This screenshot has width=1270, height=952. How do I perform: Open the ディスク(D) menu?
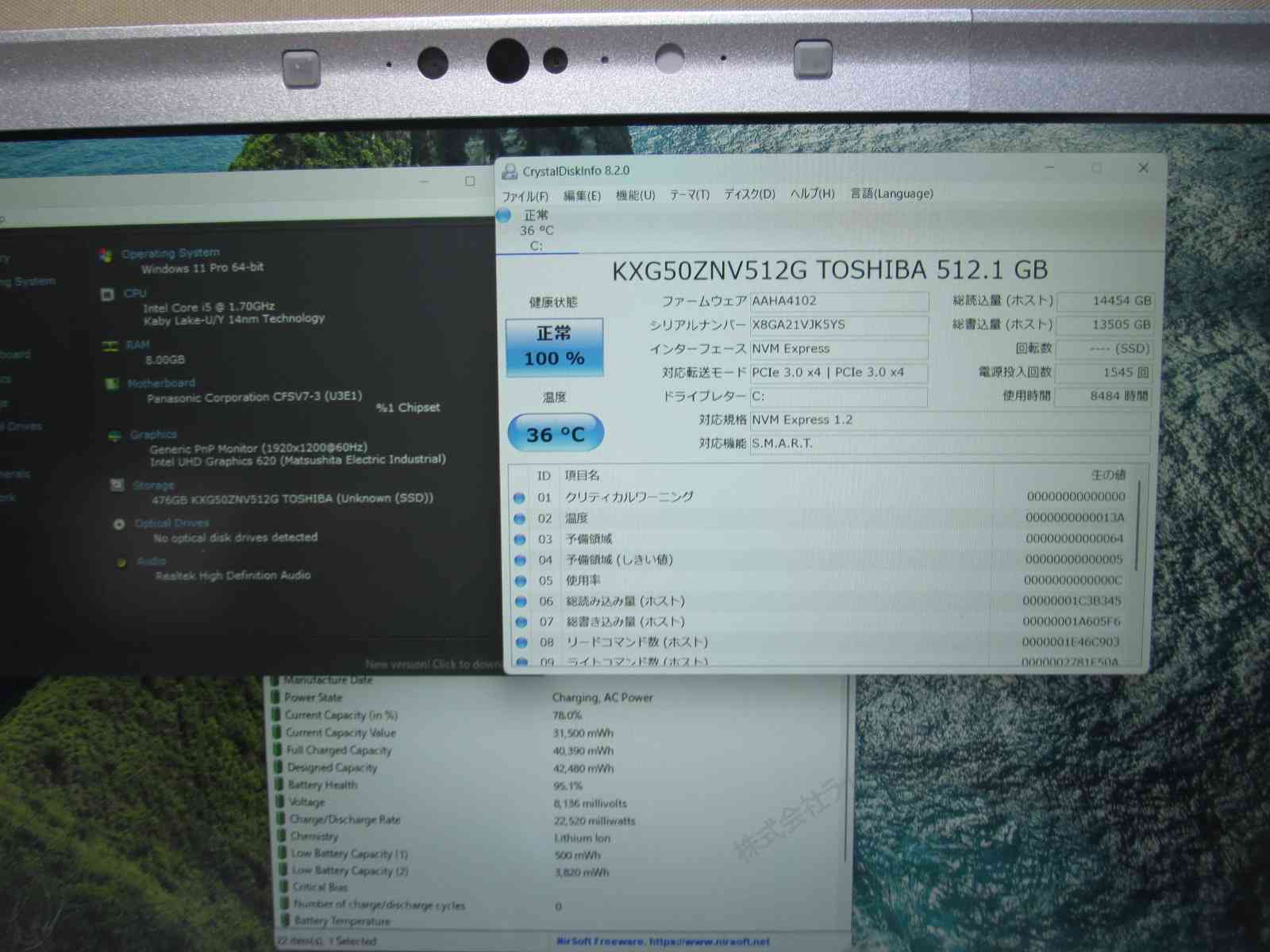[x=749, y=194]
